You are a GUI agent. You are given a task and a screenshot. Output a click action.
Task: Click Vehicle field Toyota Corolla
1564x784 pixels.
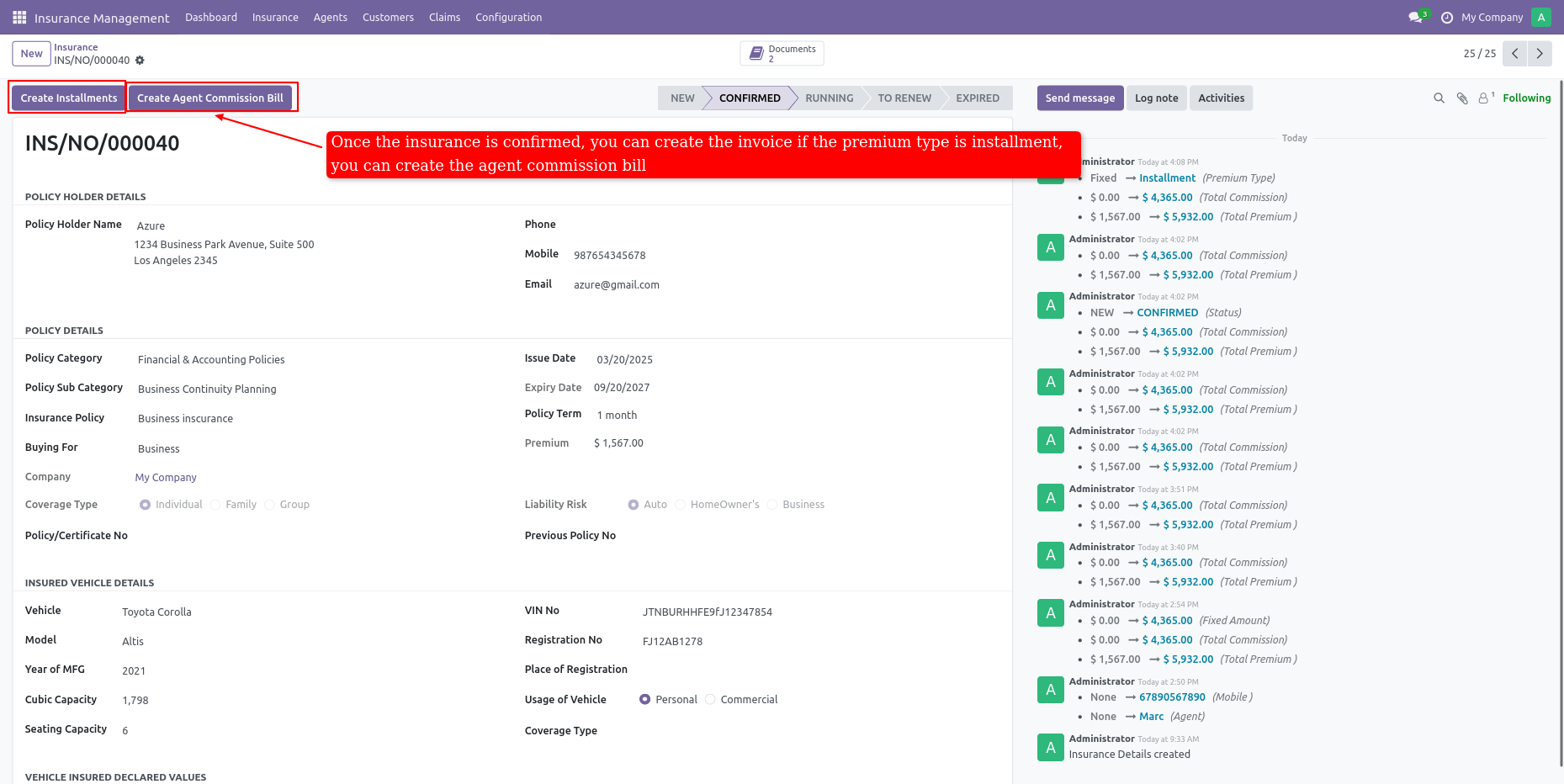tap(156, 612)
